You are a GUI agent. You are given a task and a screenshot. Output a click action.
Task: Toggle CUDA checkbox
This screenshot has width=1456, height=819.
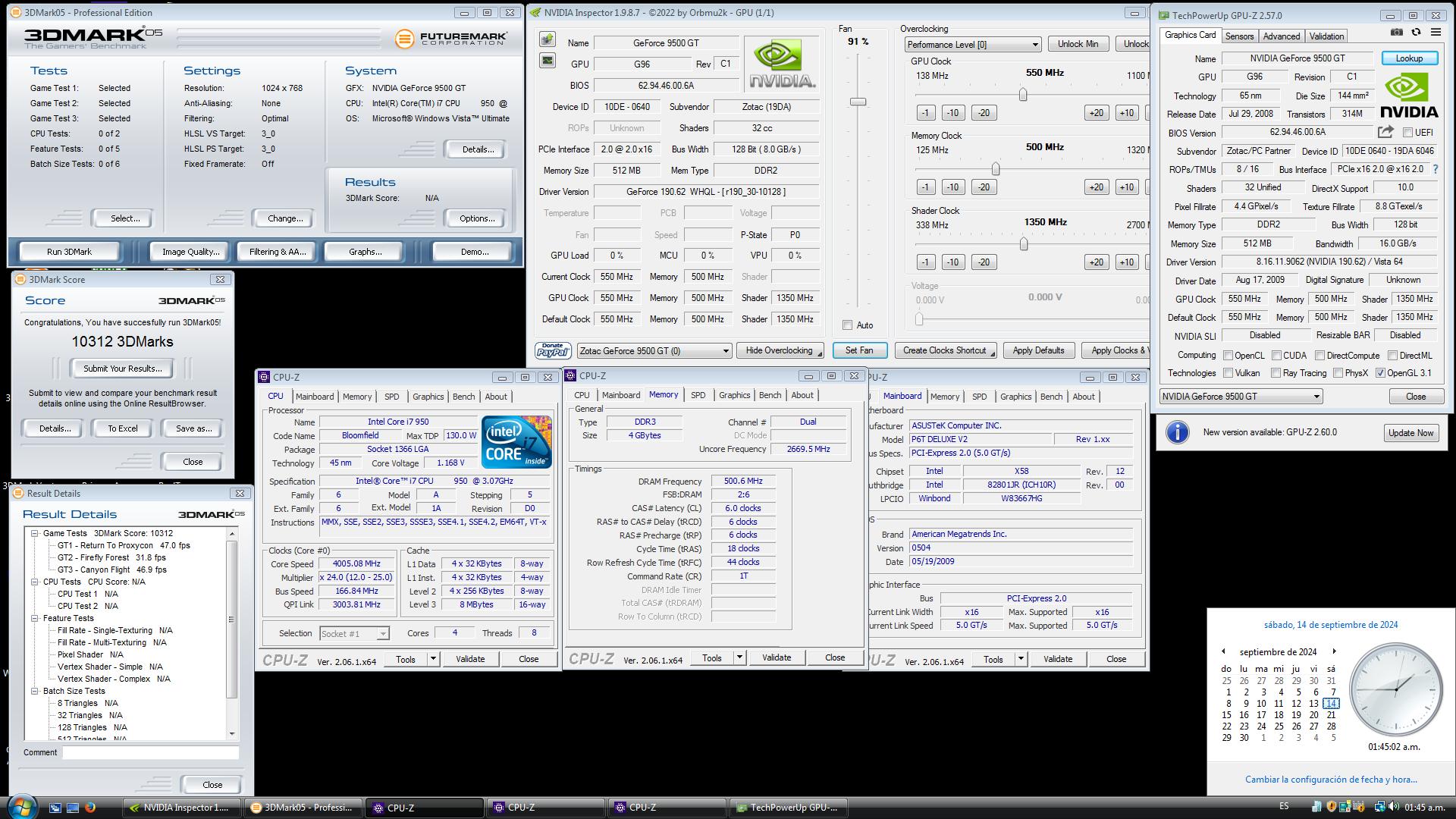point(1276,356)
